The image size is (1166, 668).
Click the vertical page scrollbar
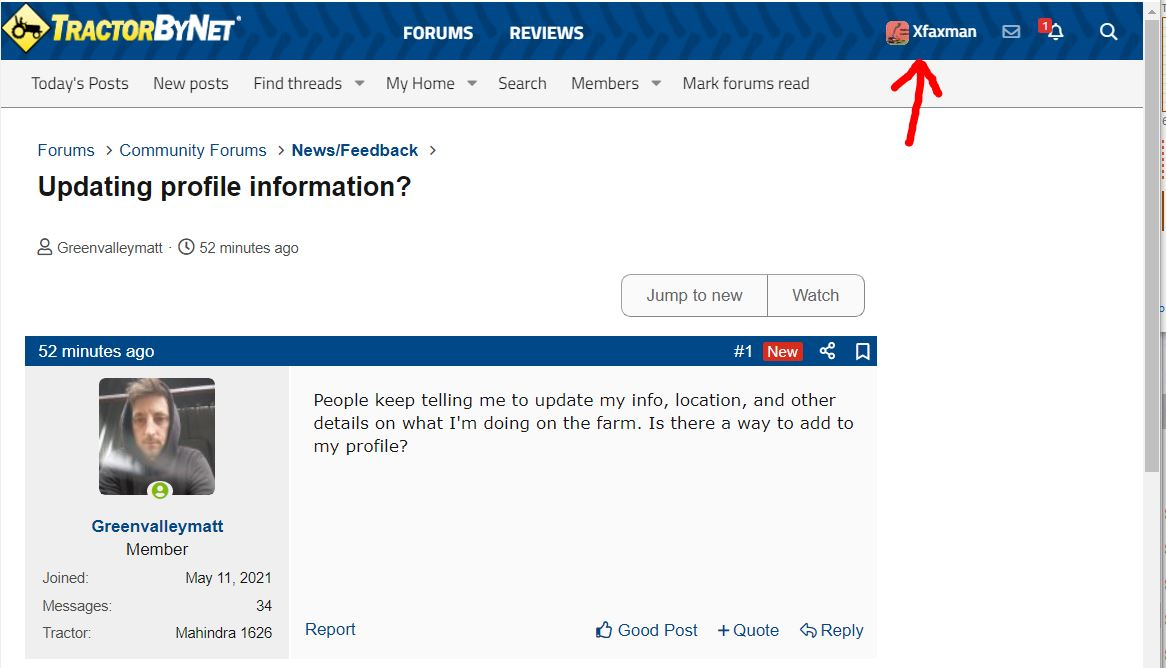click(x=1151, y=300)
